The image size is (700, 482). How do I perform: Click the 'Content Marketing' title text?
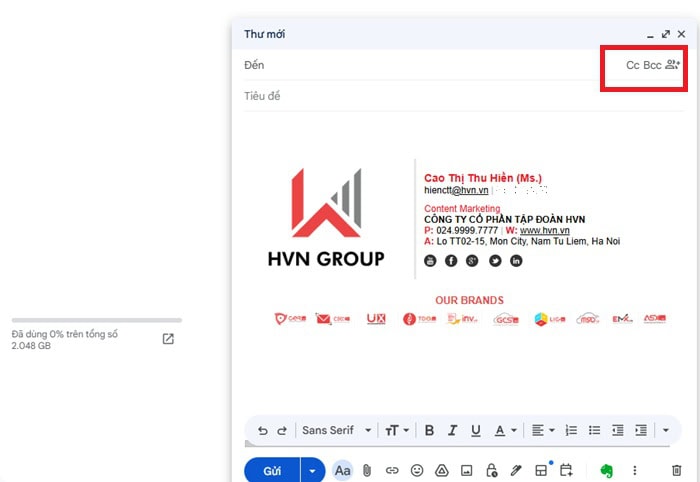(x=462, y=208)
